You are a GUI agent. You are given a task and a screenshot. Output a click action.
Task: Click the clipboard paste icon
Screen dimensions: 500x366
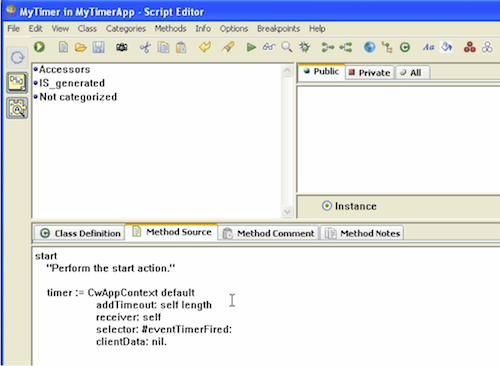(181, 47)
